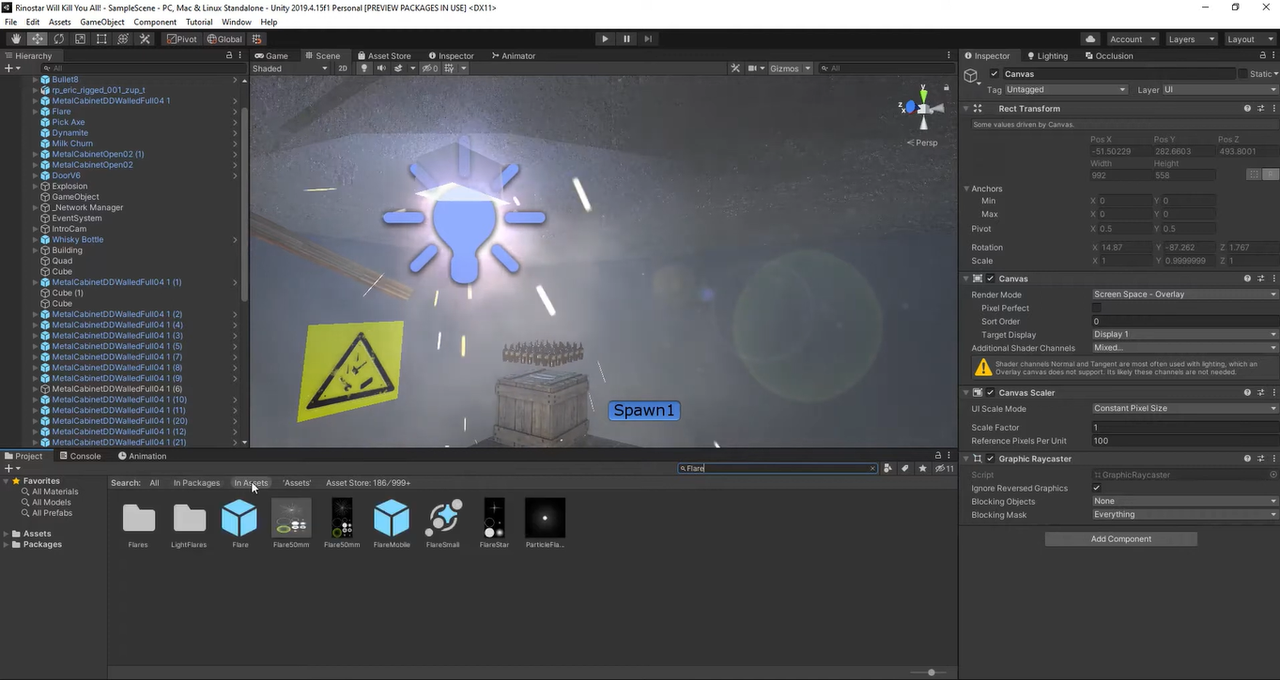This screenshot has height=680, width=1280.
Task: Pause the game playback
Action: point(627,39)
